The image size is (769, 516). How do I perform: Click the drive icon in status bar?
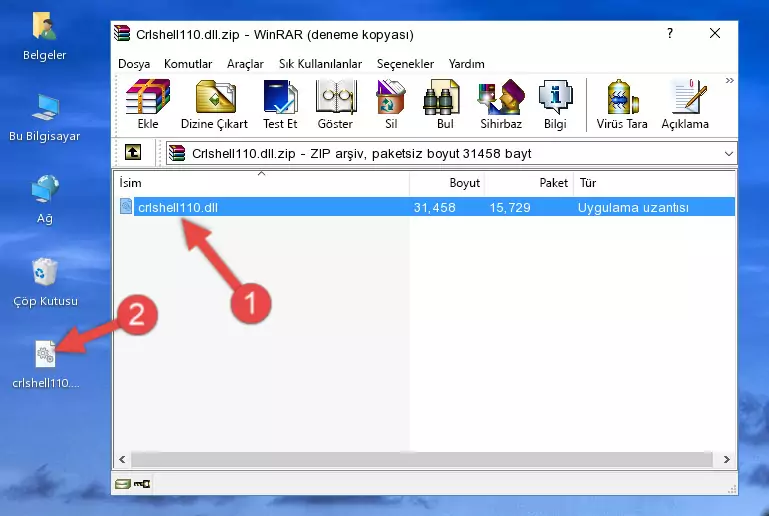[123, 484]
